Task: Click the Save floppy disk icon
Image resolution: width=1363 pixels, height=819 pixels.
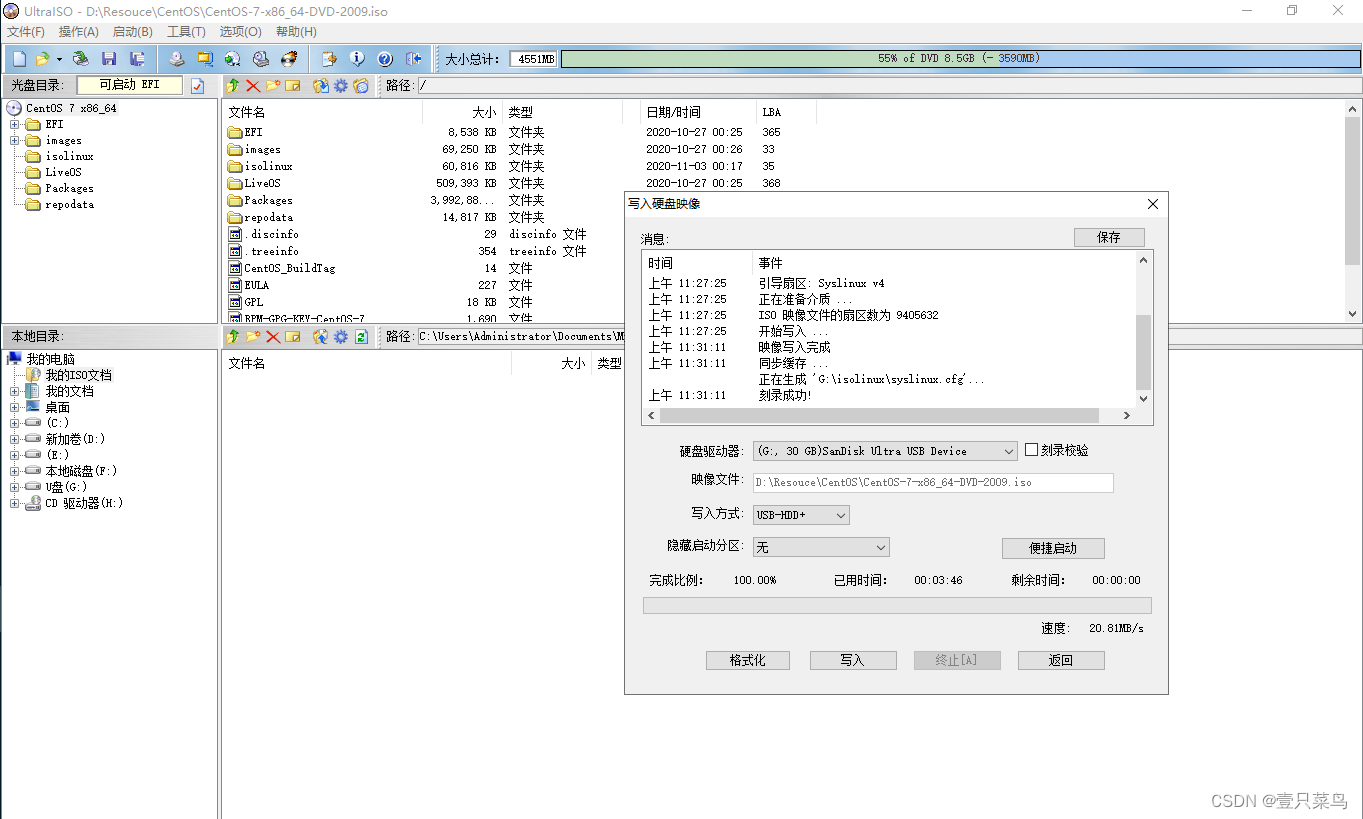Action: click(x=109, y=59)
